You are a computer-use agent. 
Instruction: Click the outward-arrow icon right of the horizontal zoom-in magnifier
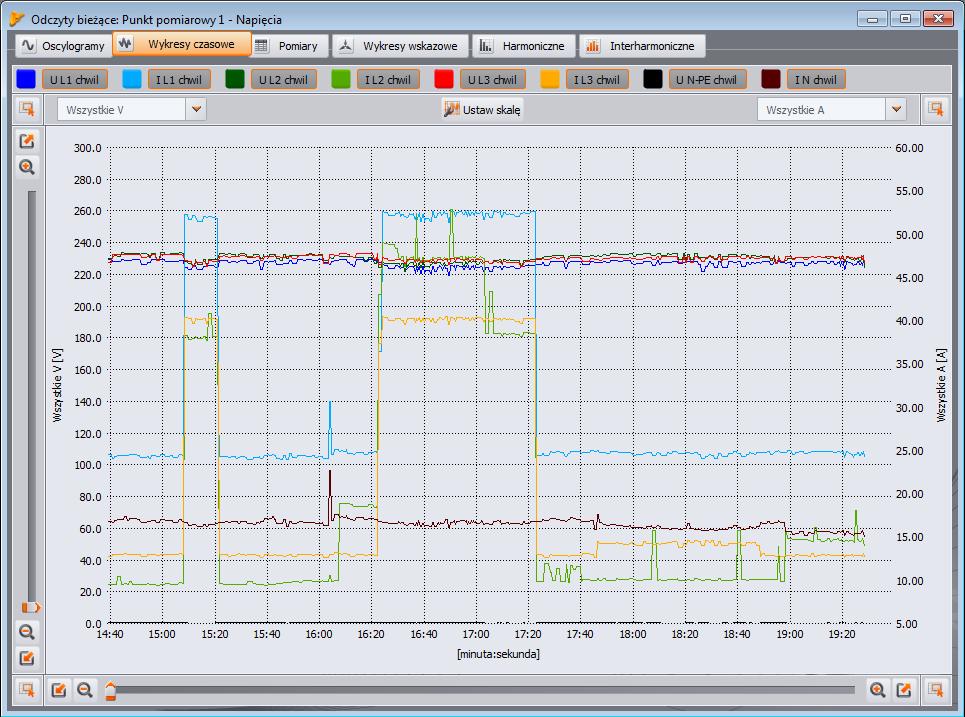[903, 689]
